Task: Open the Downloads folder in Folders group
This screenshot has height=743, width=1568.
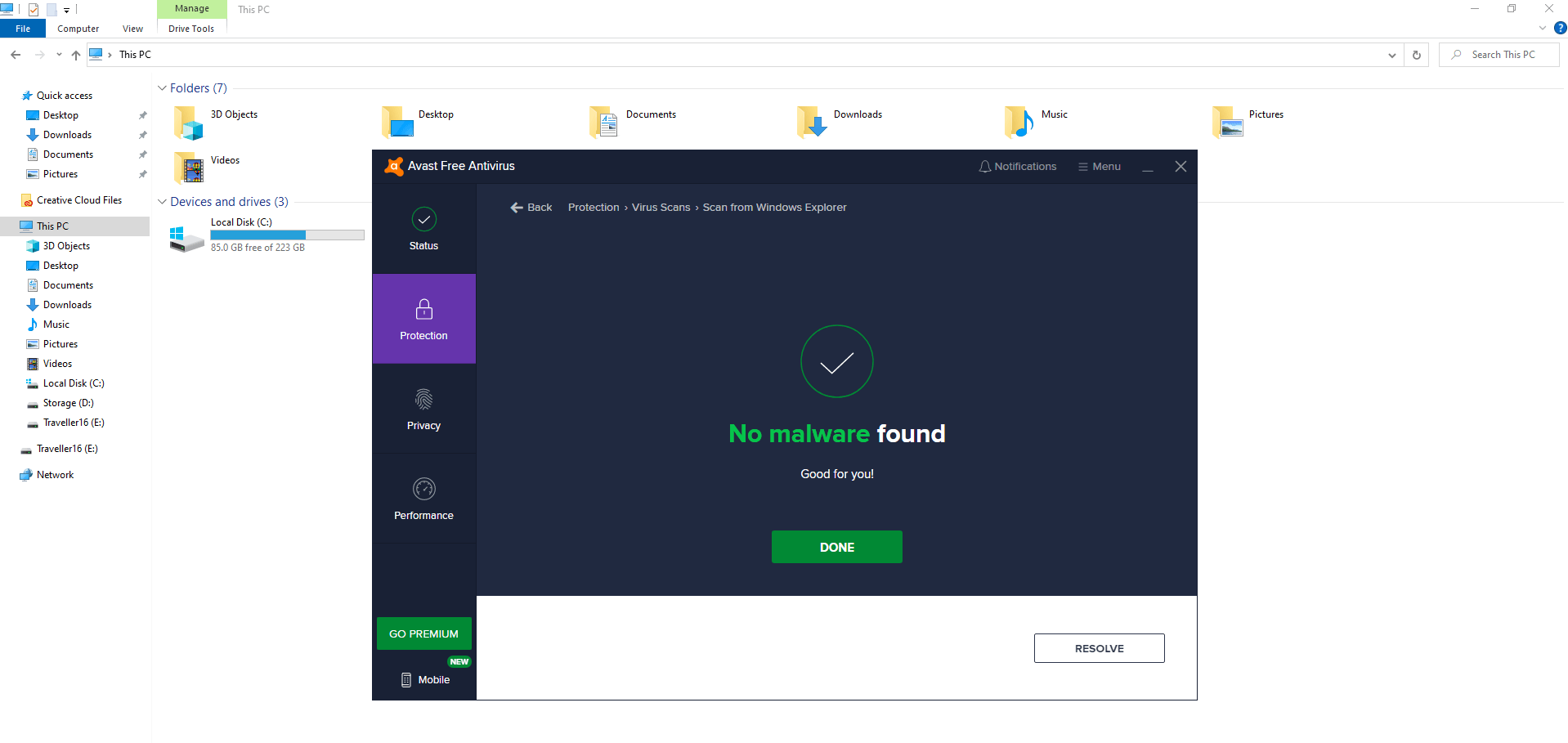Action: coord(840,122)
